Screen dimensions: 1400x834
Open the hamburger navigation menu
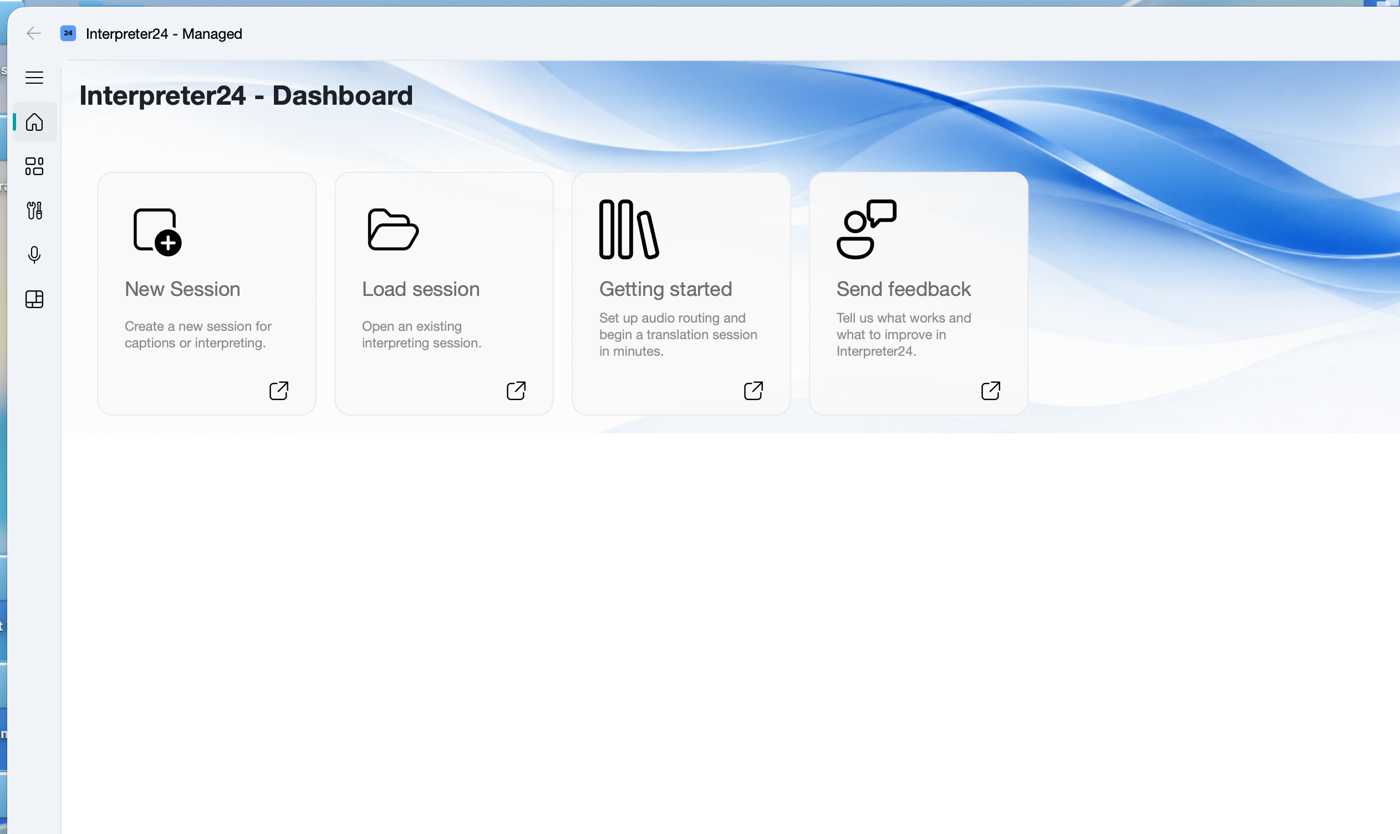tap(34, 77)
